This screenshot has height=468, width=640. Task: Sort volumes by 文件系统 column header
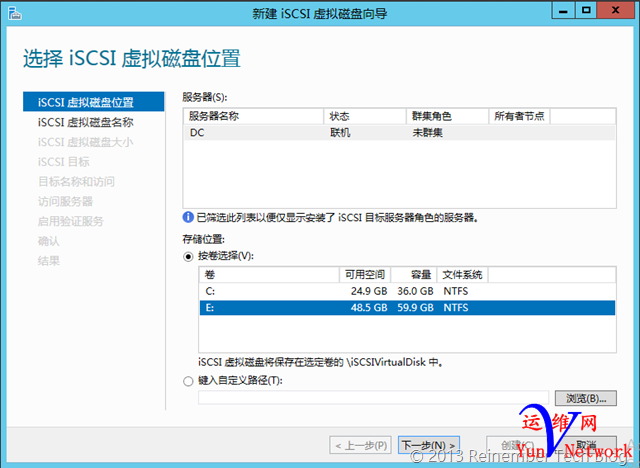click(x=462, y=275)
